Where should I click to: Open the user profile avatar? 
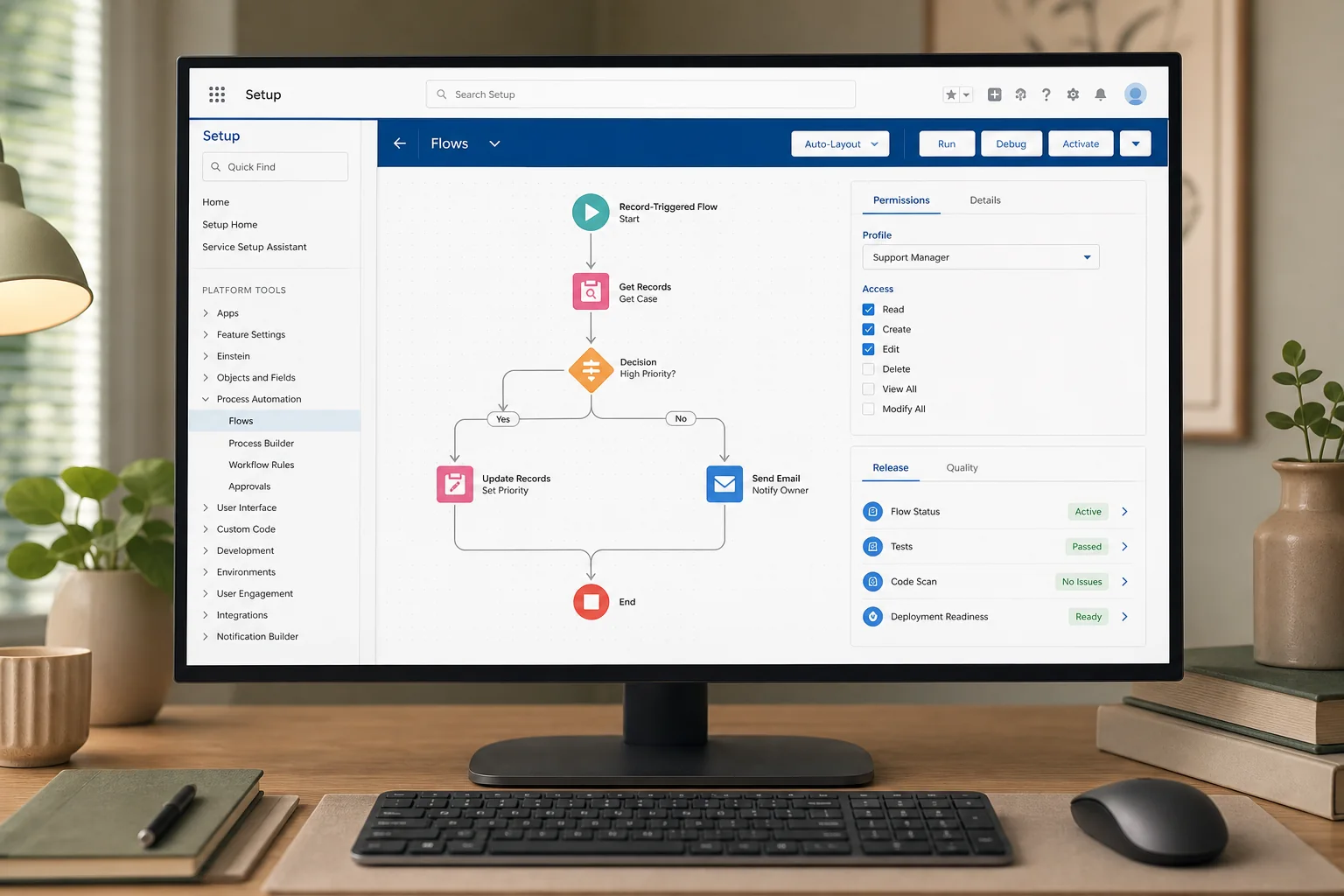pos(1136,94)
